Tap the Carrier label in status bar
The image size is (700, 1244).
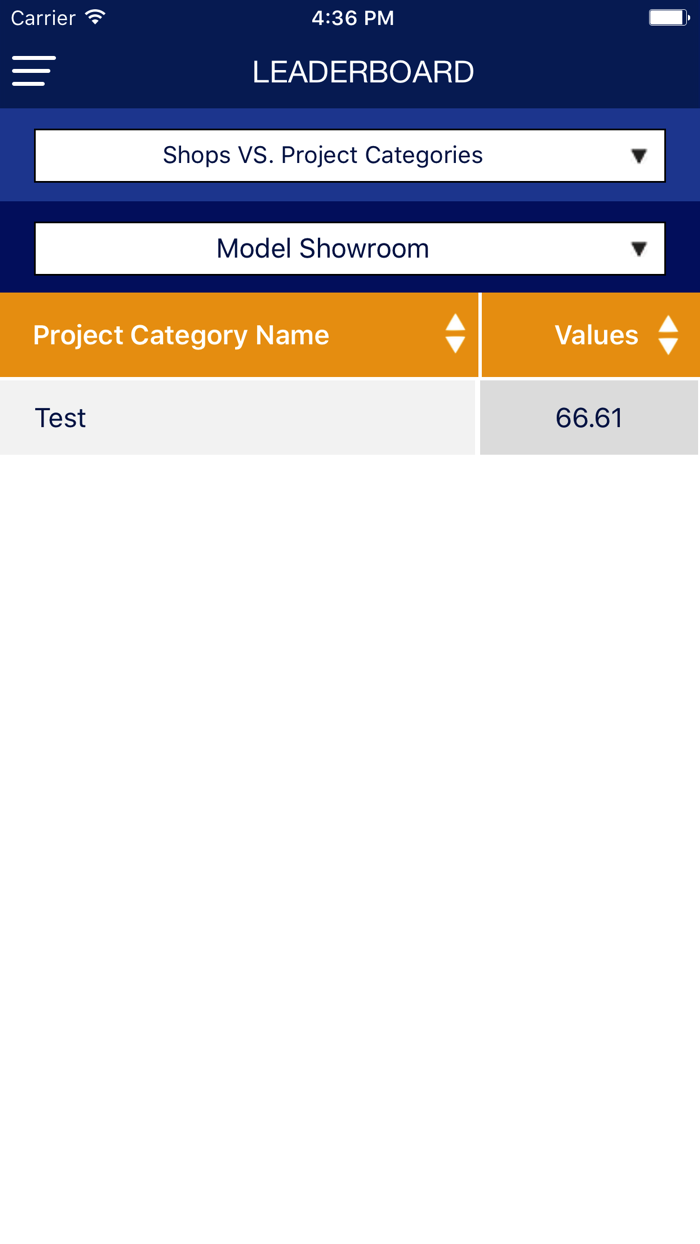tap(43, 18)
